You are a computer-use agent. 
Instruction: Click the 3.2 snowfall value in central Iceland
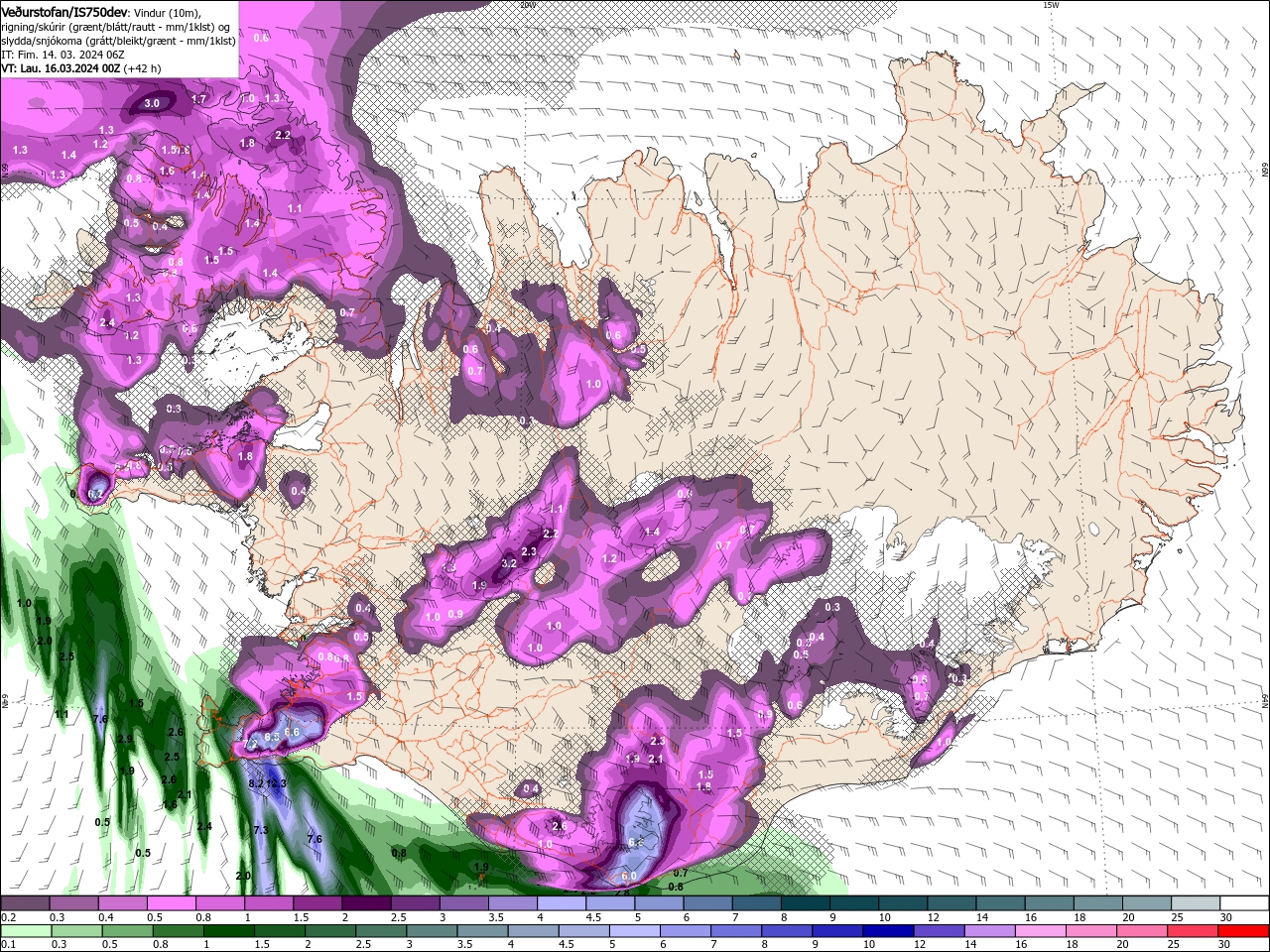tap(510, 563)
